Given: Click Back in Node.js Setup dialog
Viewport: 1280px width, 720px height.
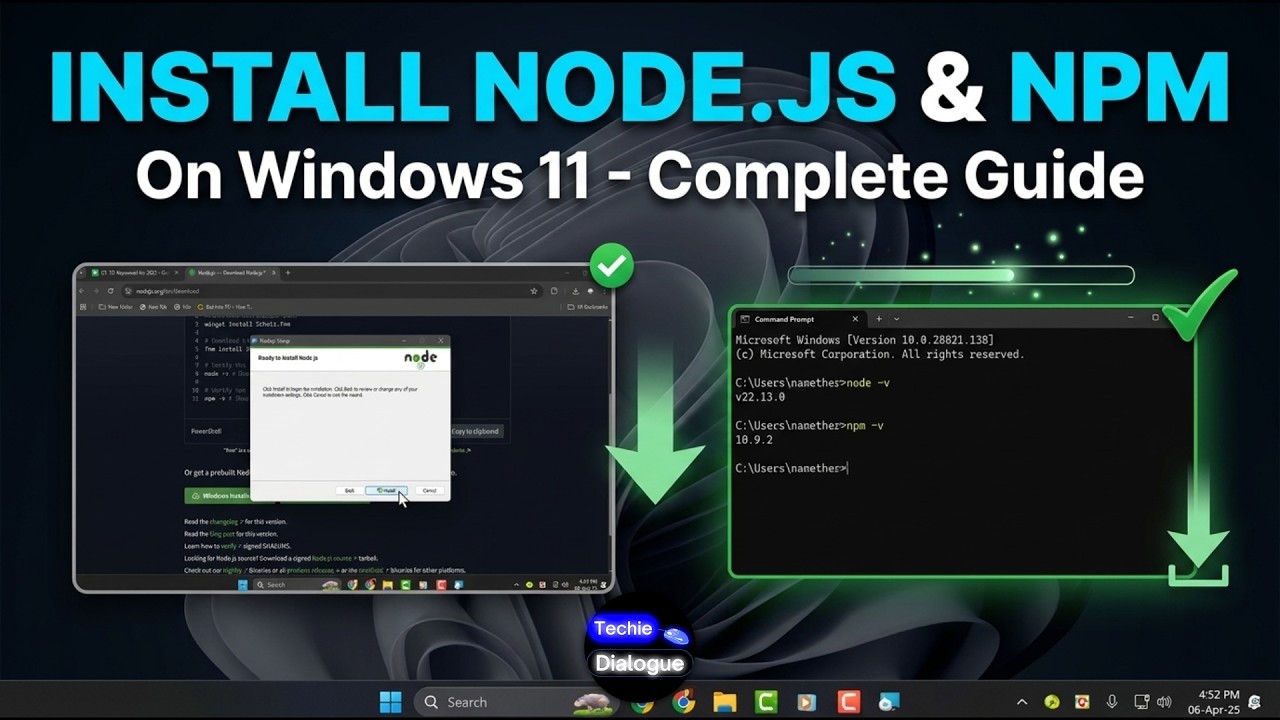Looking at the screenshot, I should point(349,490).
